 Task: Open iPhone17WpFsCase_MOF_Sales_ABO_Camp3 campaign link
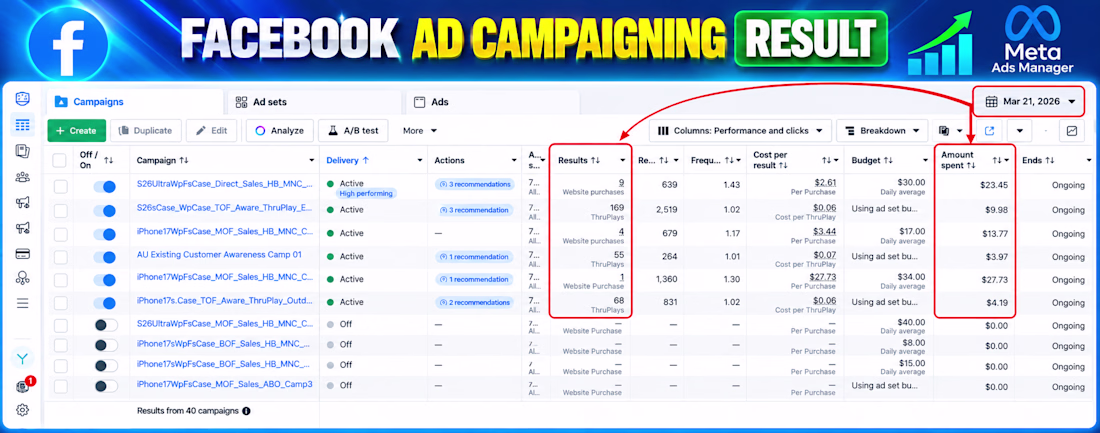coord(224,385)
